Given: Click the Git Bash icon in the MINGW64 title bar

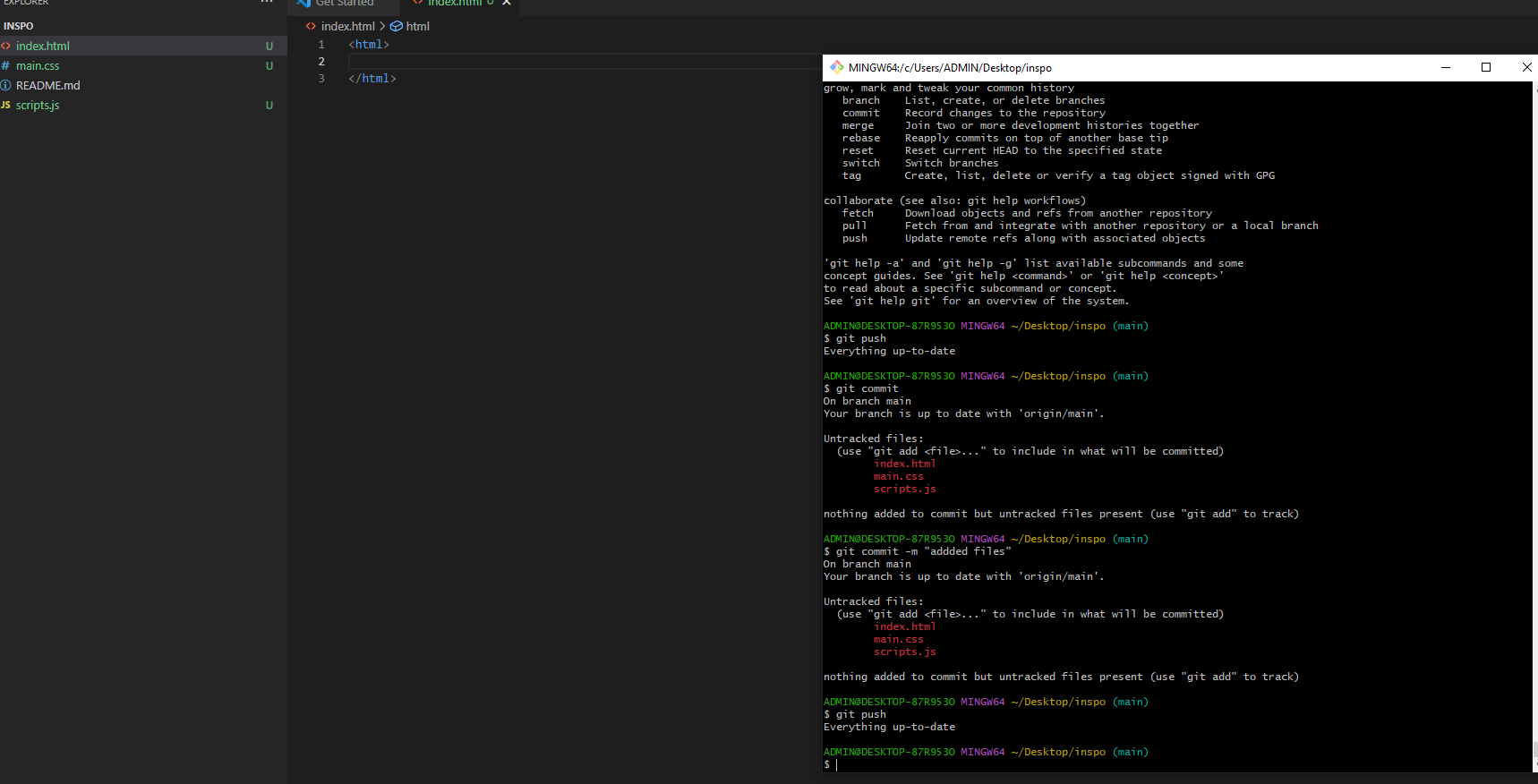Looking at the screenshot, I should click(836, 67).
